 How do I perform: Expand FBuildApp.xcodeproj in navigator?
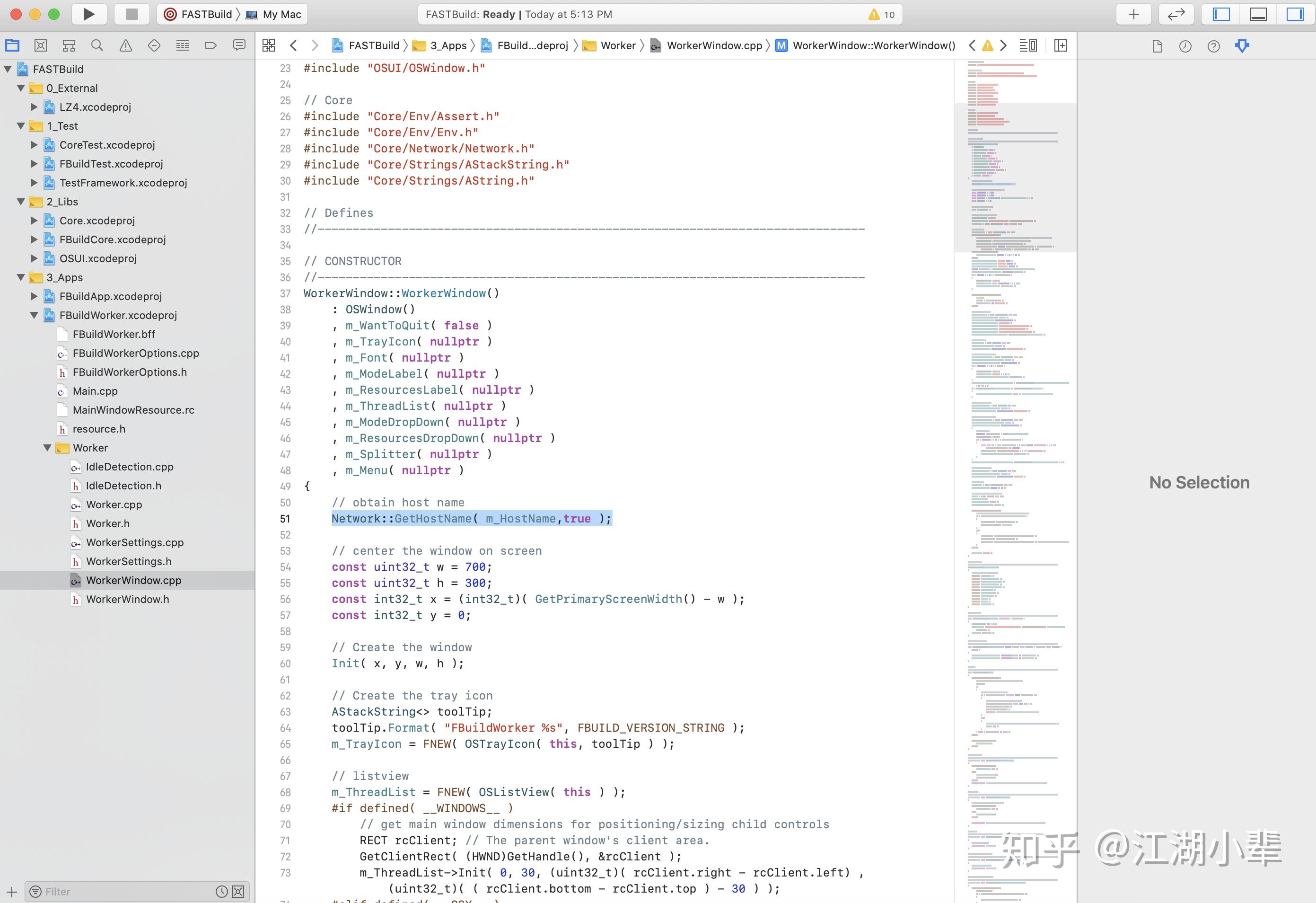coord(34,296)
